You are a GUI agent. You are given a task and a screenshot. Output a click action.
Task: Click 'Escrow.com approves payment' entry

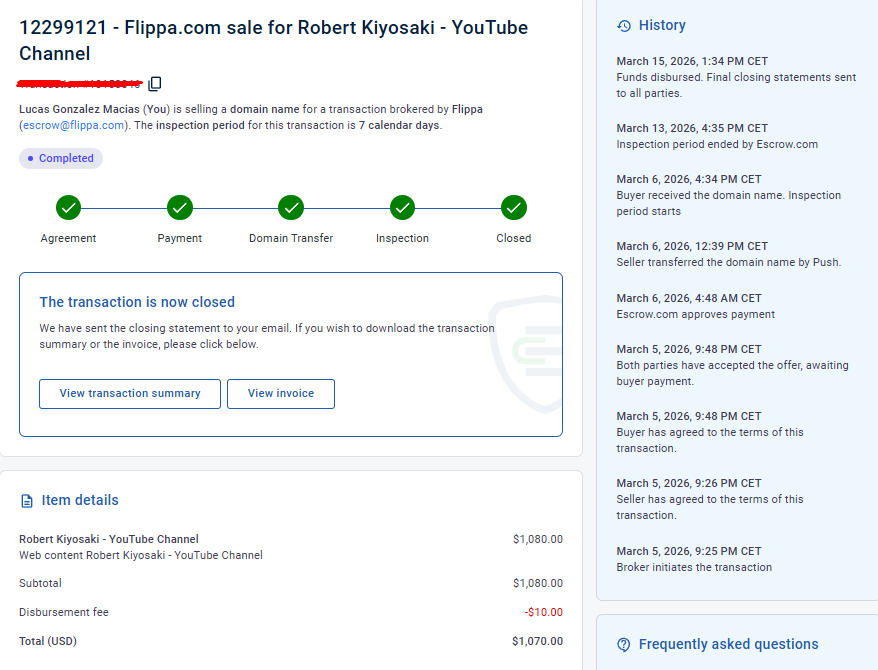tap(695, 315)
